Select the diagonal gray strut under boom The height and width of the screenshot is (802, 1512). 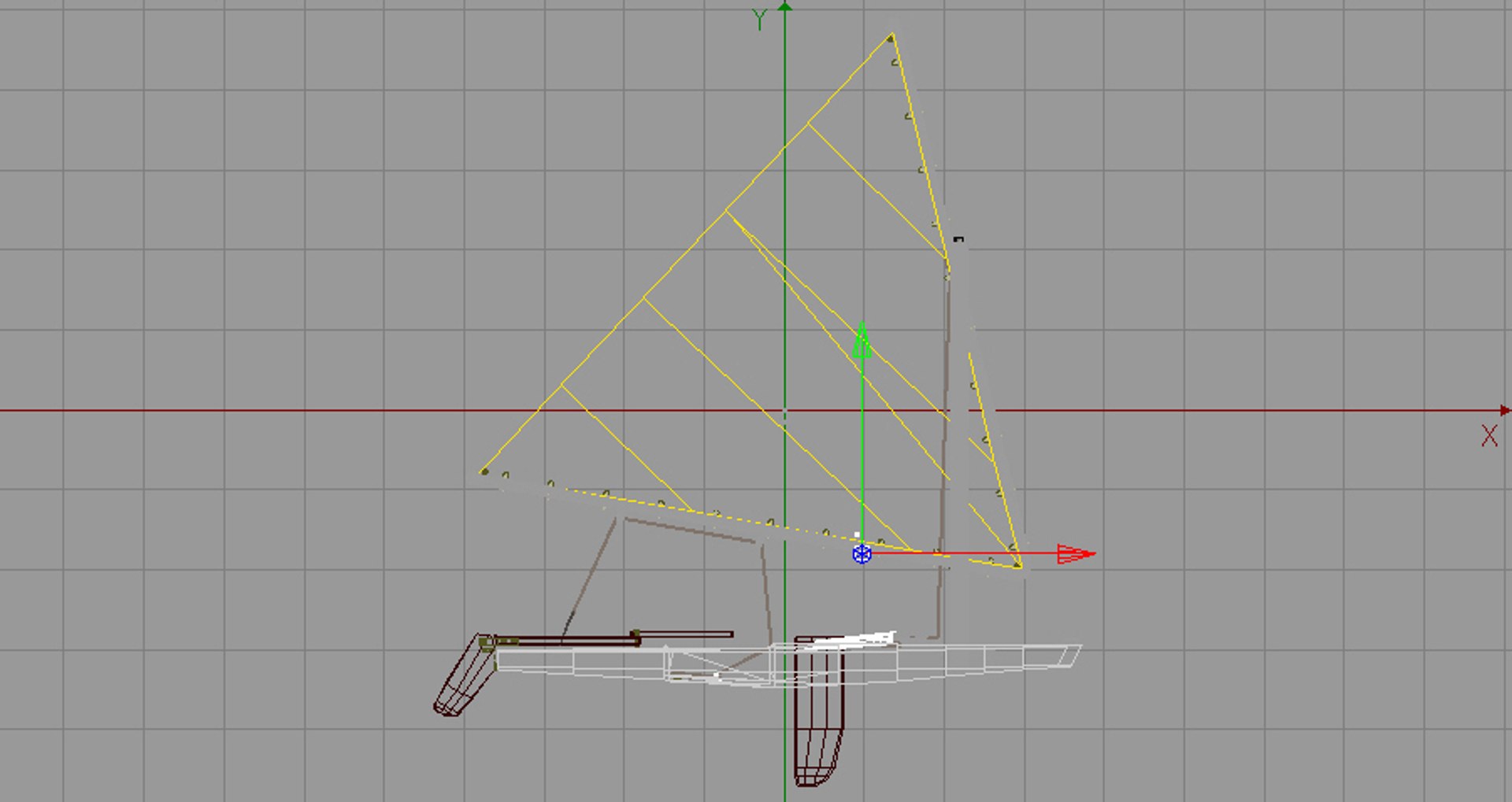[589, 578]
